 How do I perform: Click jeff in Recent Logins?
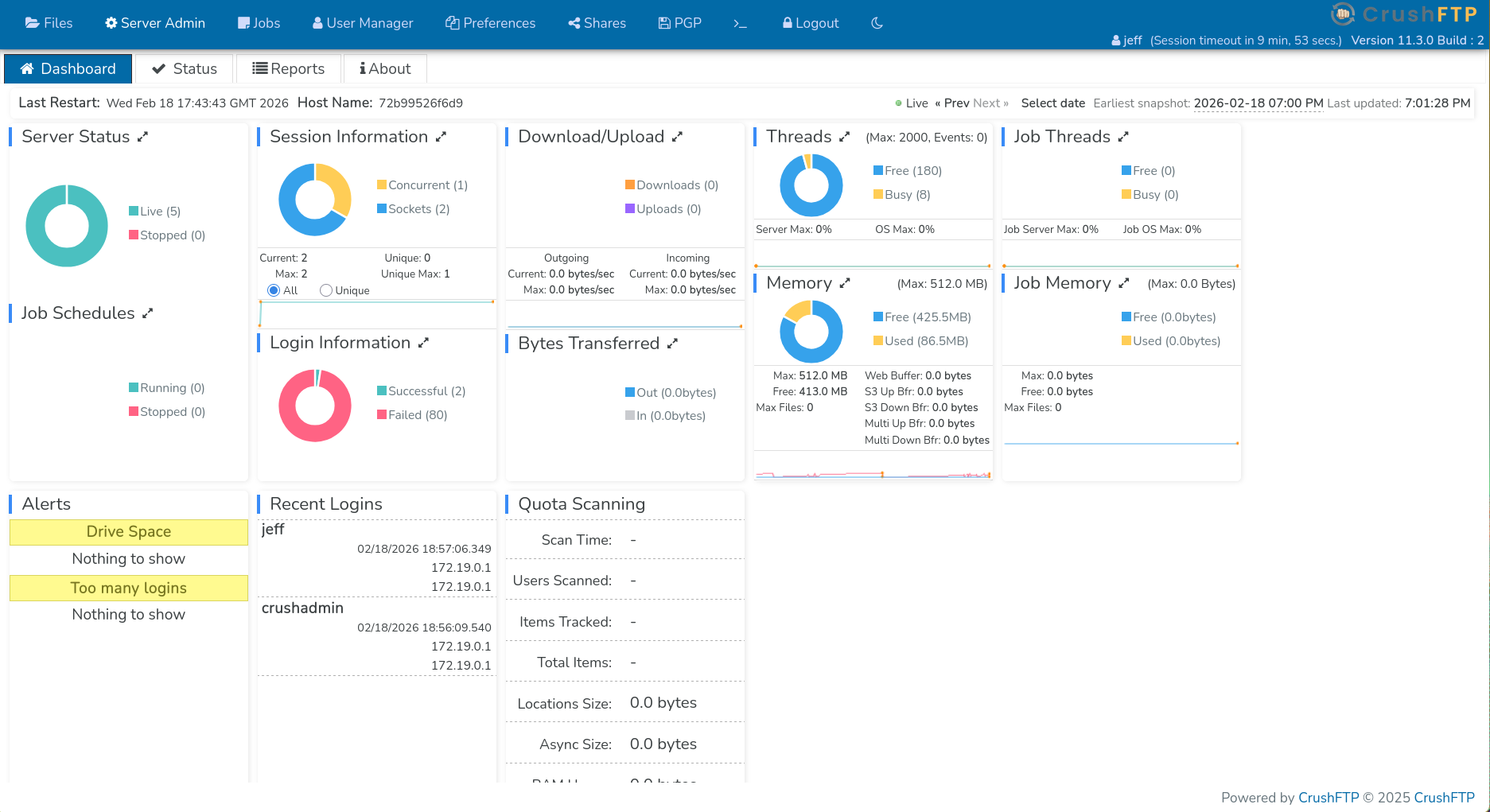(273, 530)
